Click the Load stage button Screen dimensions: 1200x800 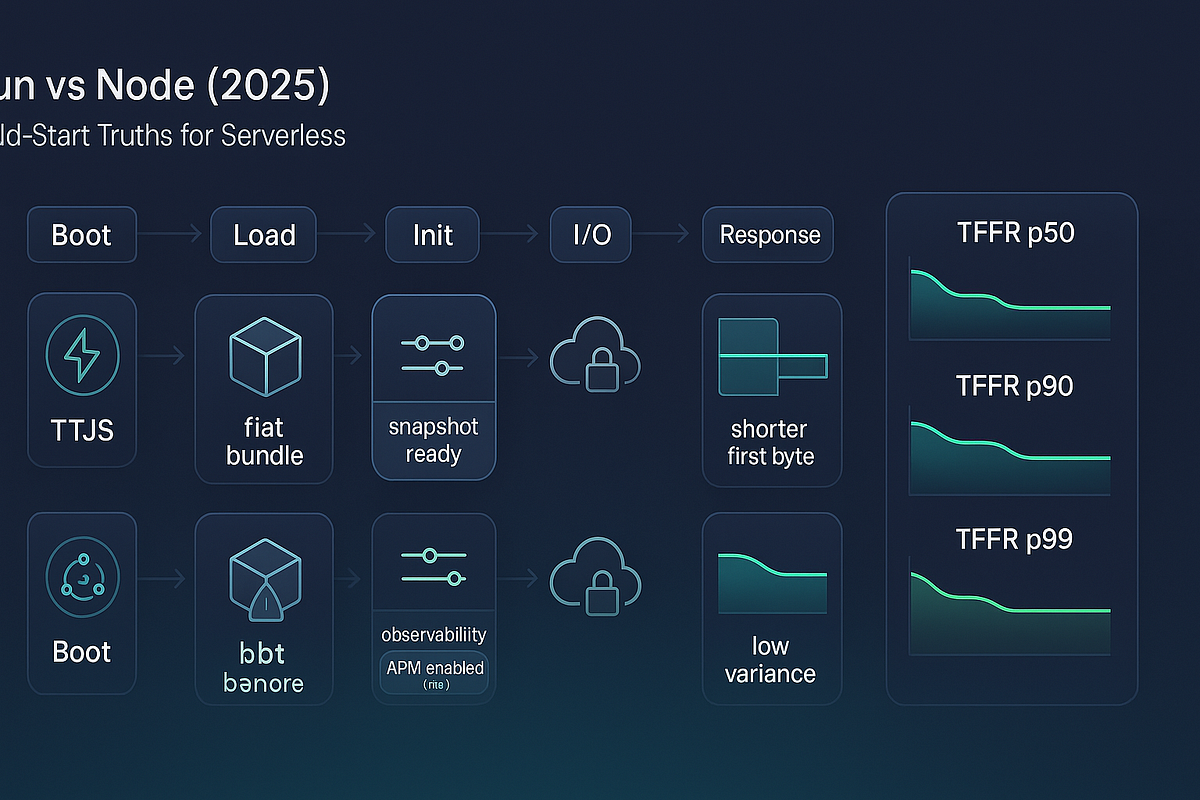(x=263, y=234)
